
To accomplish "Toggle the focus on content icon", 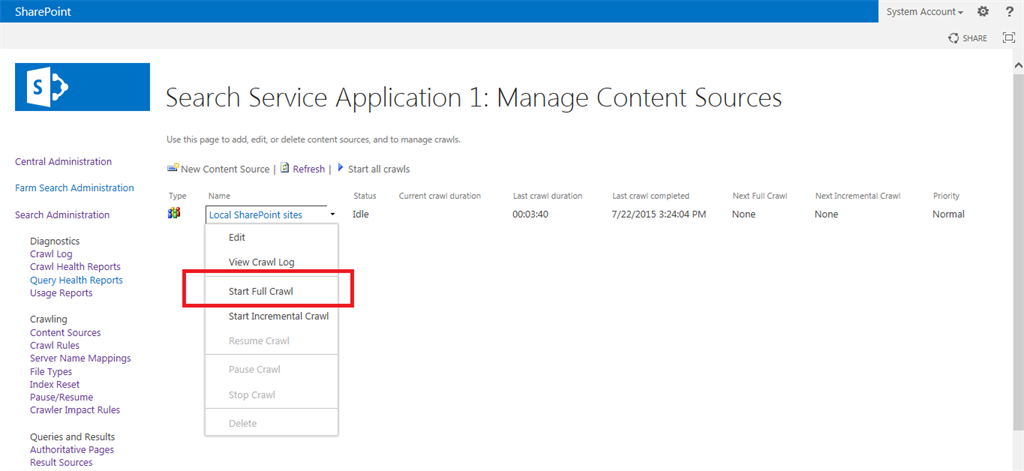I will 1008,38.
